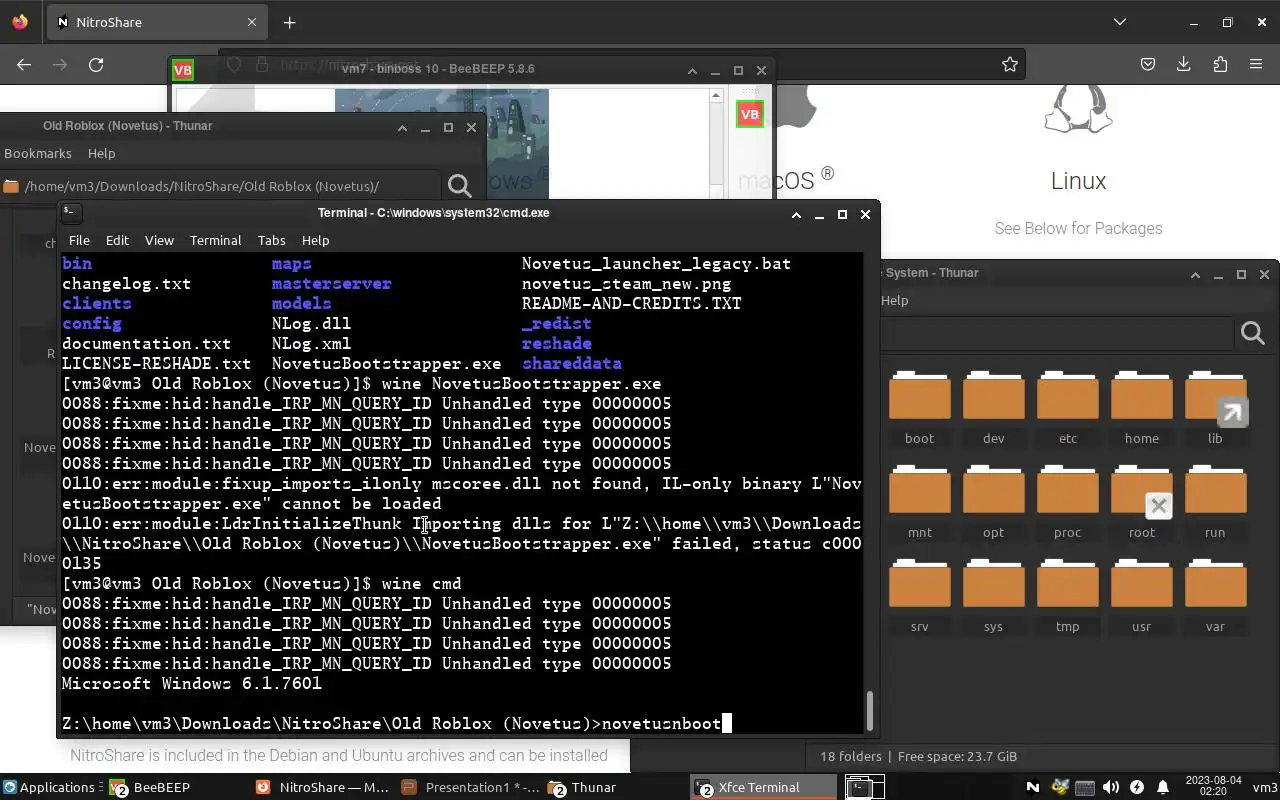Open the Help menu in Terminal
Screen dimensions: 1280x800
tap(315, 240)
